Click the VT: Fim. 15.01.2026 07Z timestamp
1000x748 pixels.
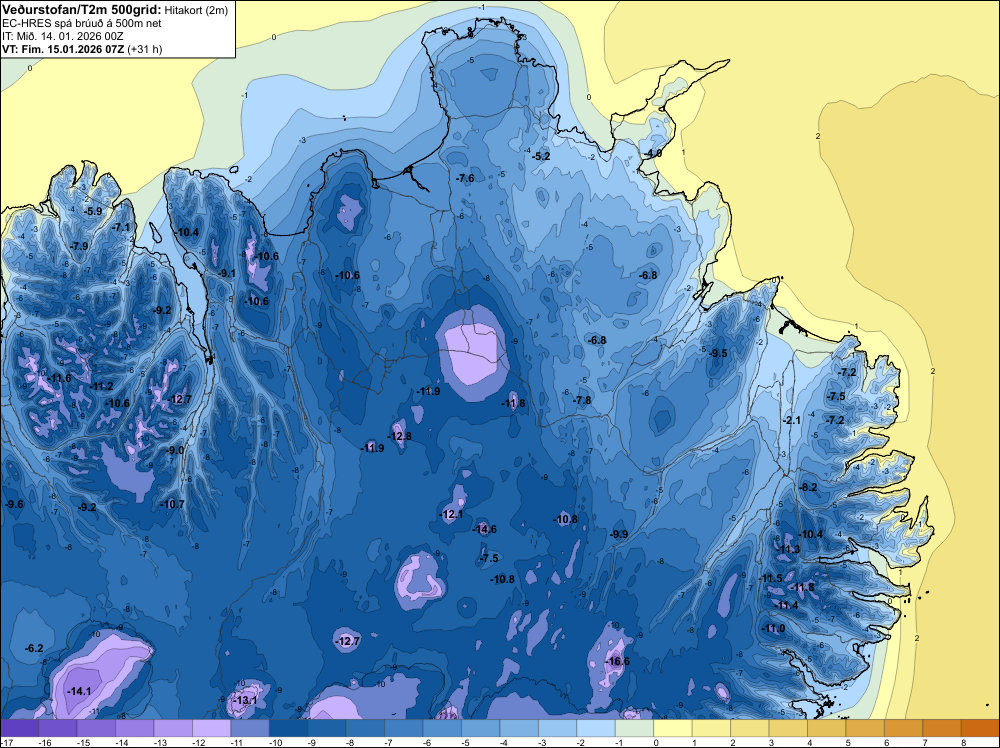(63, 49)
